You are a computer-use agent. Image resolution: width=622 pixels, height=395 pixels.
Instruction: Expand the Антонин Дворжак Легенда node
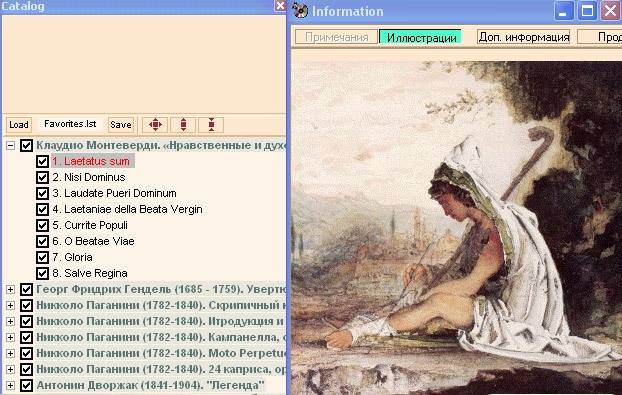pos(10,385)
